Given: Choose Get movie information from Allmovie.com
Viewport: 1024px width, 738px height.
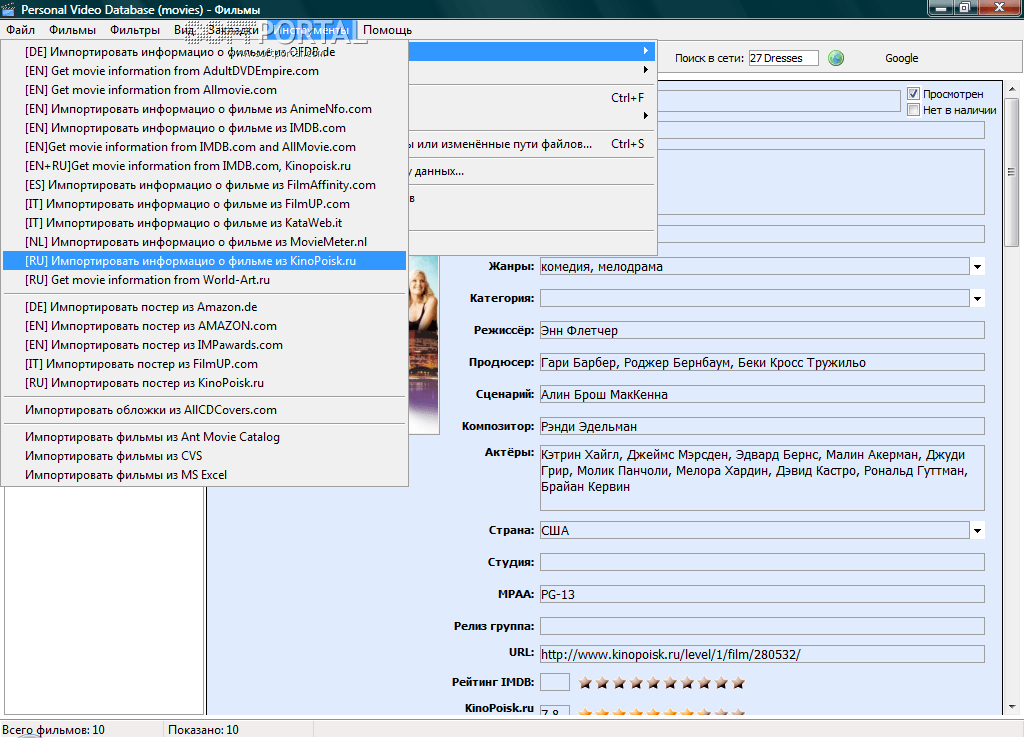Looking at the screenshot, I should [x=204, y=90].
